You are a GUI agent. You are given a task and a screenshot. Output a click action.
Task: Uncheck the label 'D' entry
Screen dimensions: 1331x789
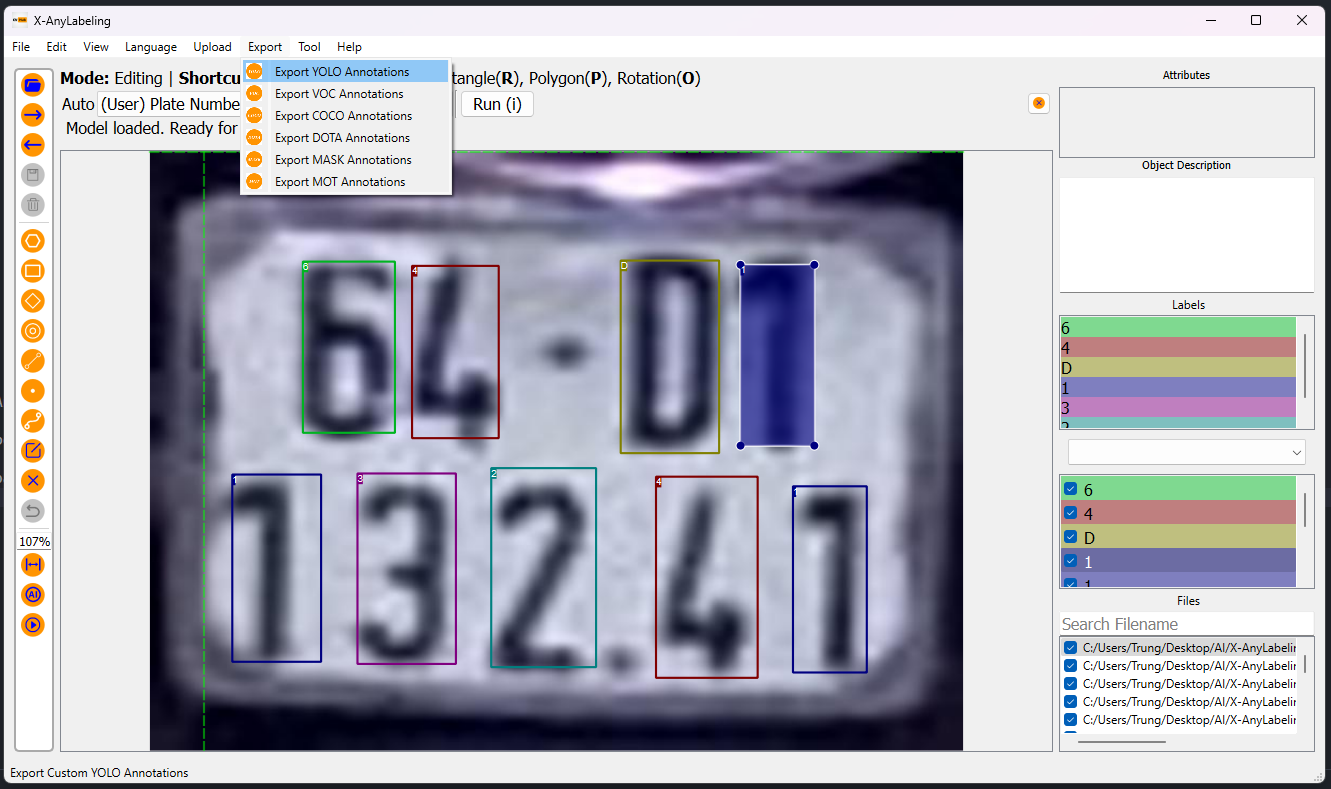point(1069,537)
